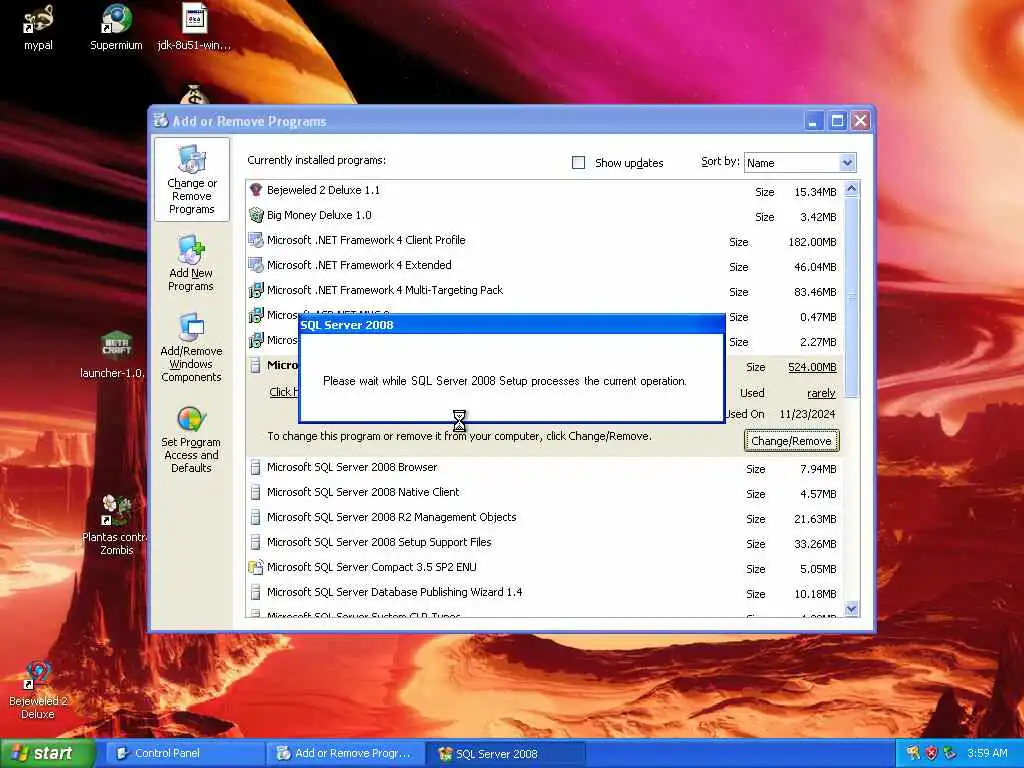Click the Big Money Deluxe 1.0 program icon

[256, 215]
